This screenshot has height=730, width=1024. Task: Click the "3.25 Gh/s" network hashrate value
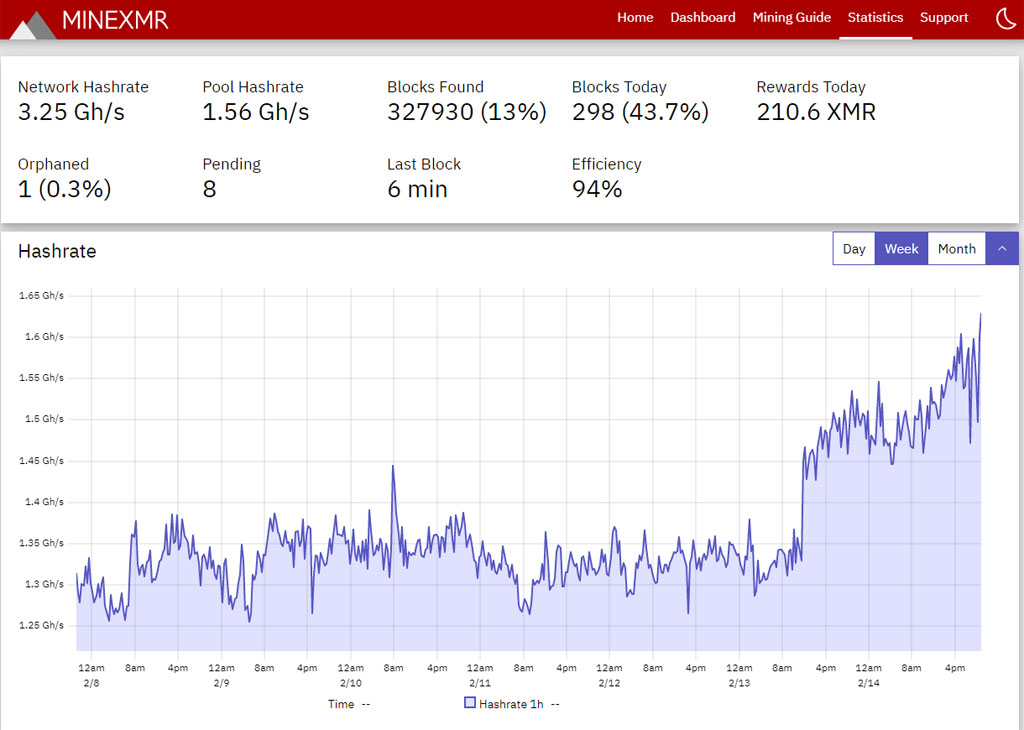click(x=71, y=112)
